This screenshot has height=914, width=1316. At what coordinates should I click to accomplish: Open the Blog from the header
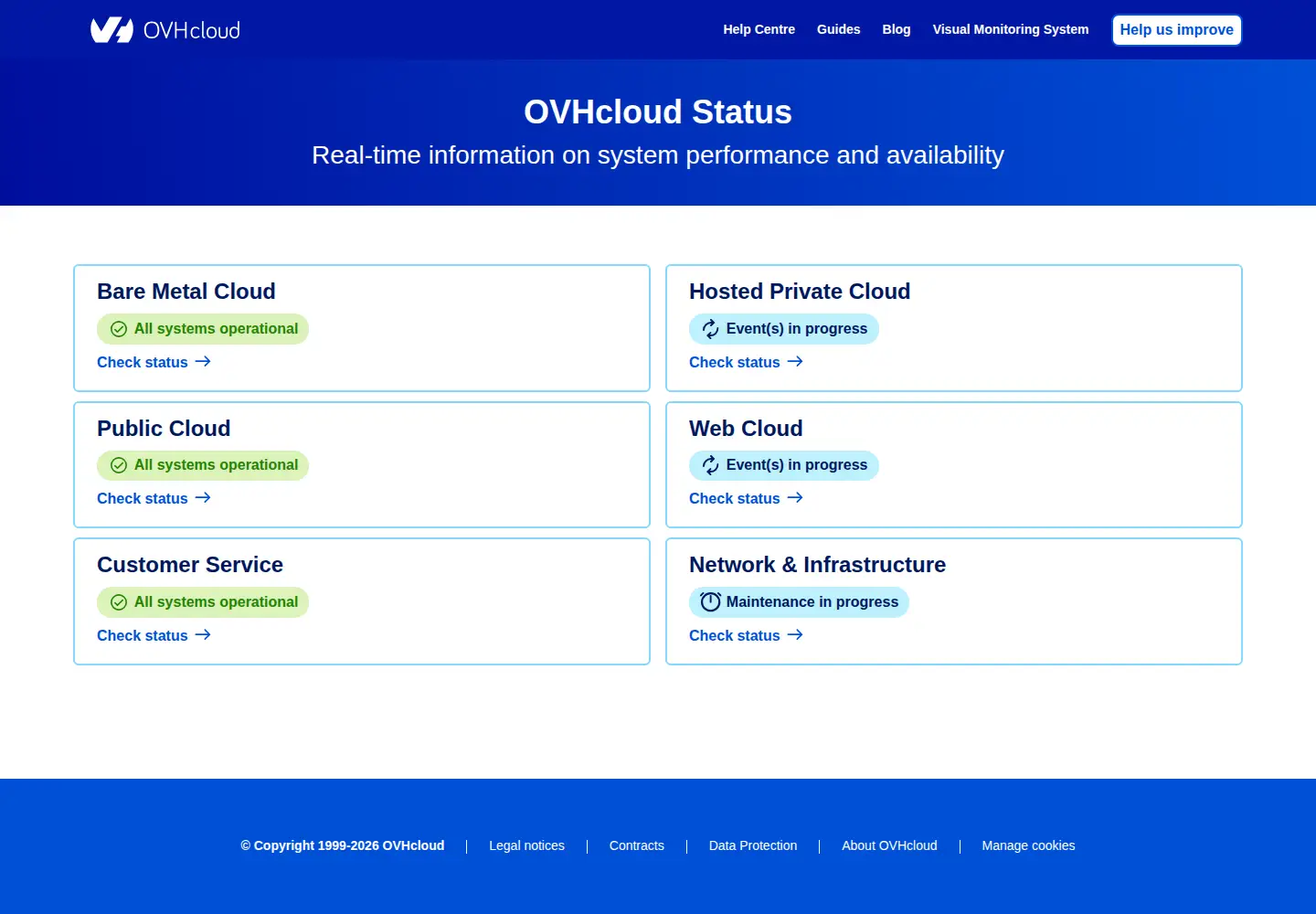pos(897,29)
